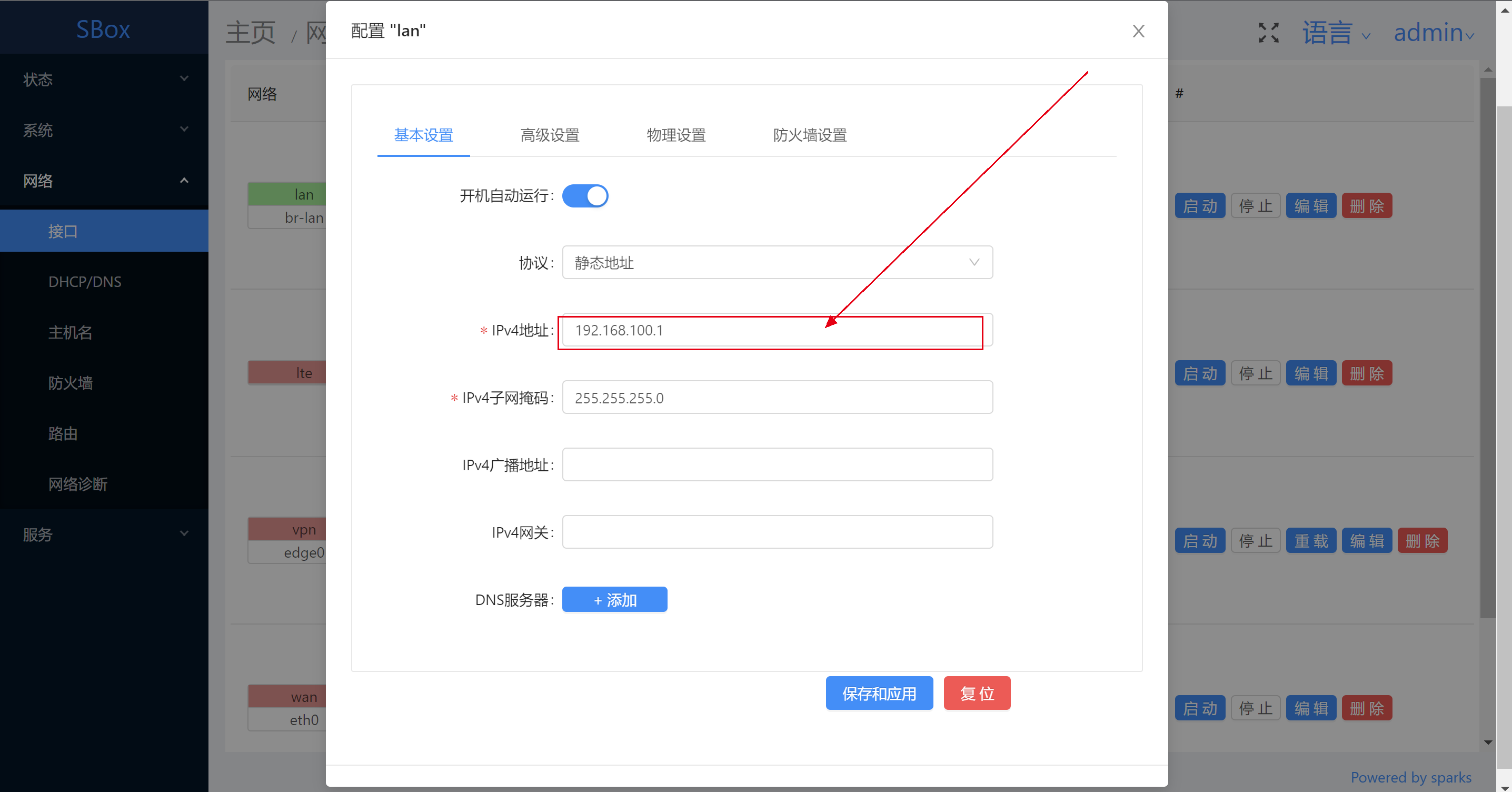Open the protocol dropdown showing 静态地址
The image size is (1512, 792).
(777, 262)
